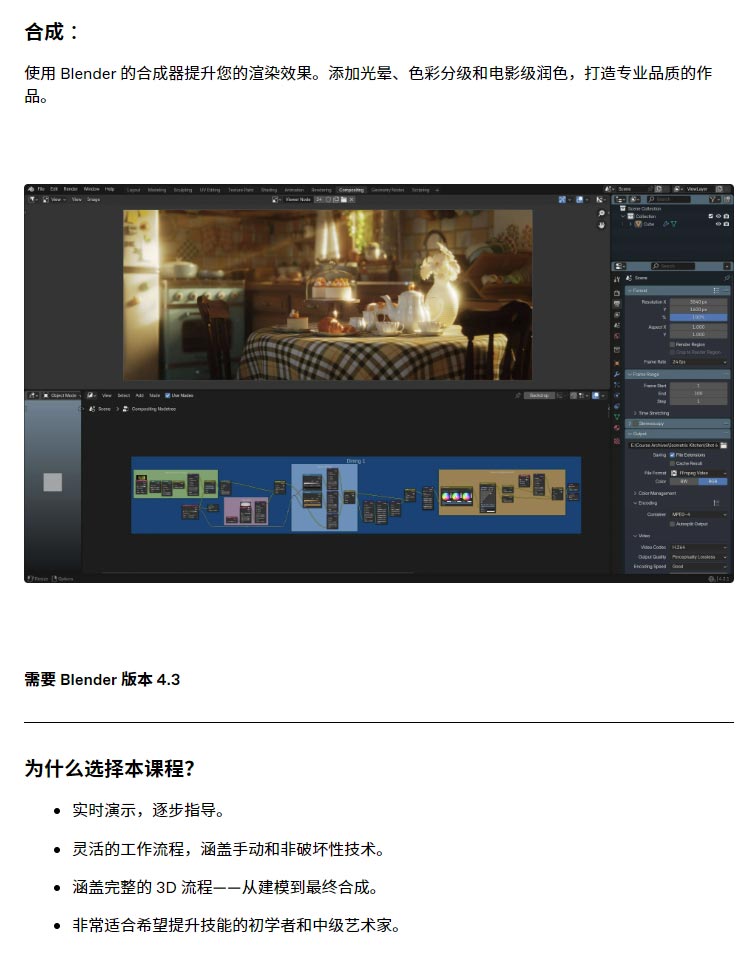Click the Backdrop button in node editor
This screenshot has height=970, width=754.
540,395
